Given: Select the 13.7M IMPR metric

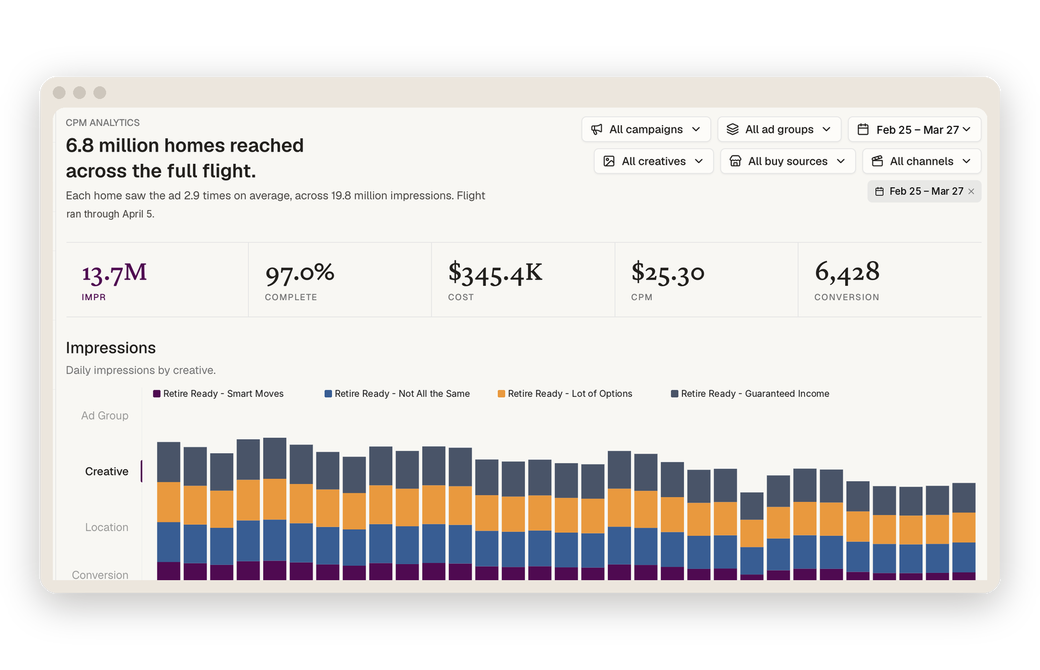Looking at the screenshot, I should click(157, 280).
